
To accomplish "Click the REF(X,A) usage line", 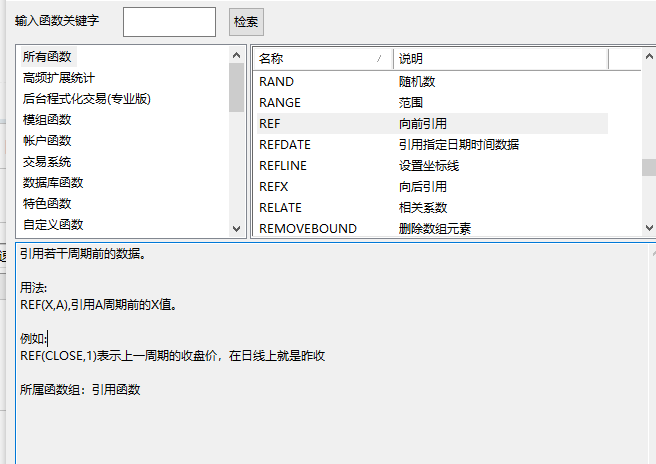I will 99,305.
